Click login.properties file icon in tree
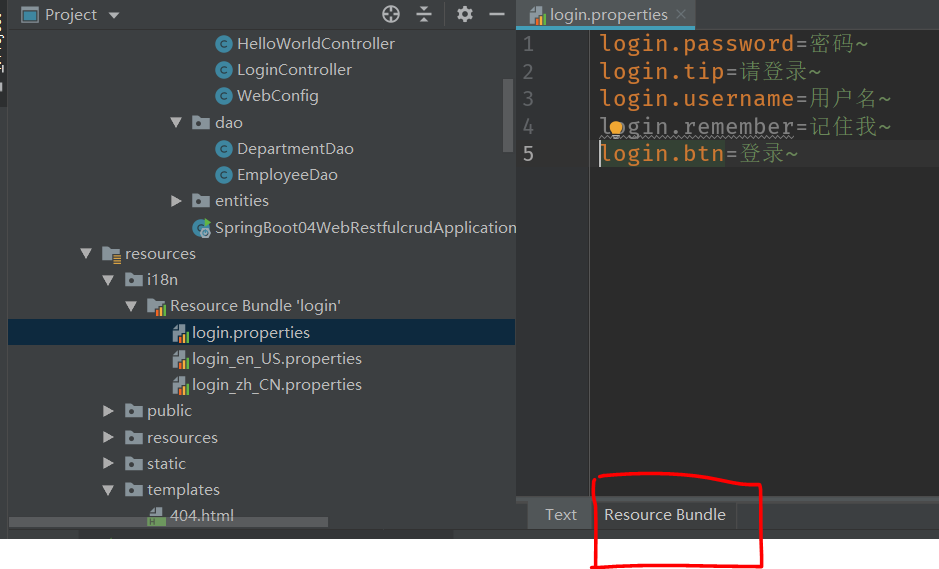The width and height of the screenshot is (939, 569). [x=180, y=333]
